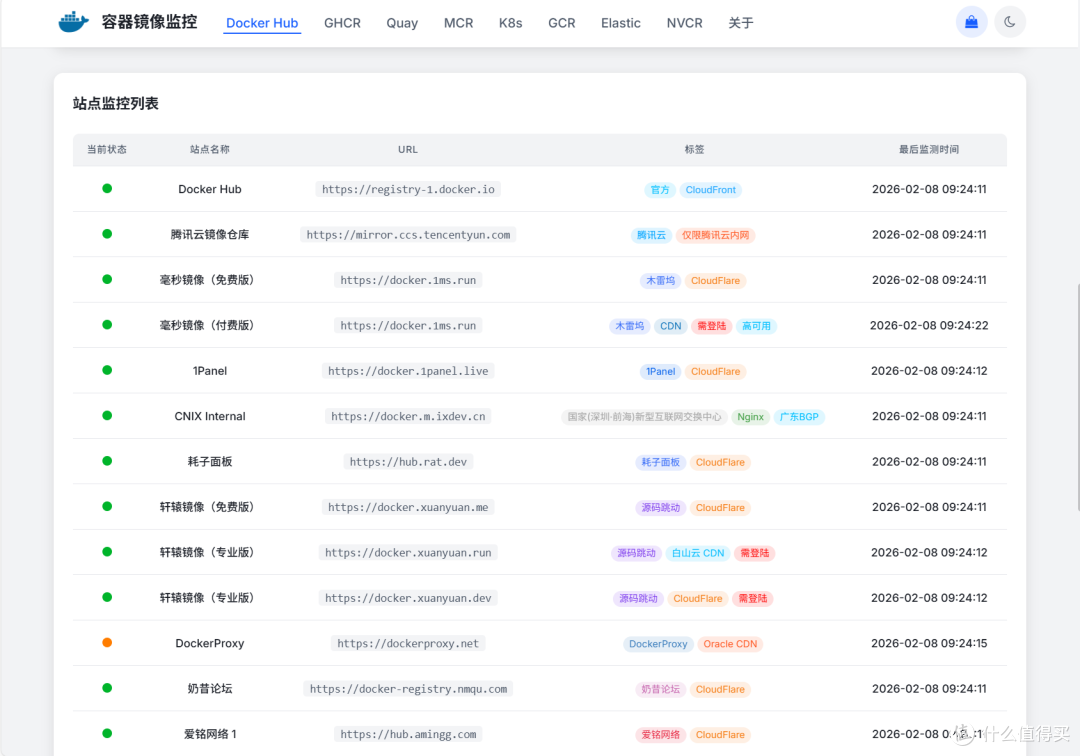The width and height of the screenshot is (1080, 756).
Task: Click timestamp 2026-02-08 09:24:22
Action: [x=928, y=325]
